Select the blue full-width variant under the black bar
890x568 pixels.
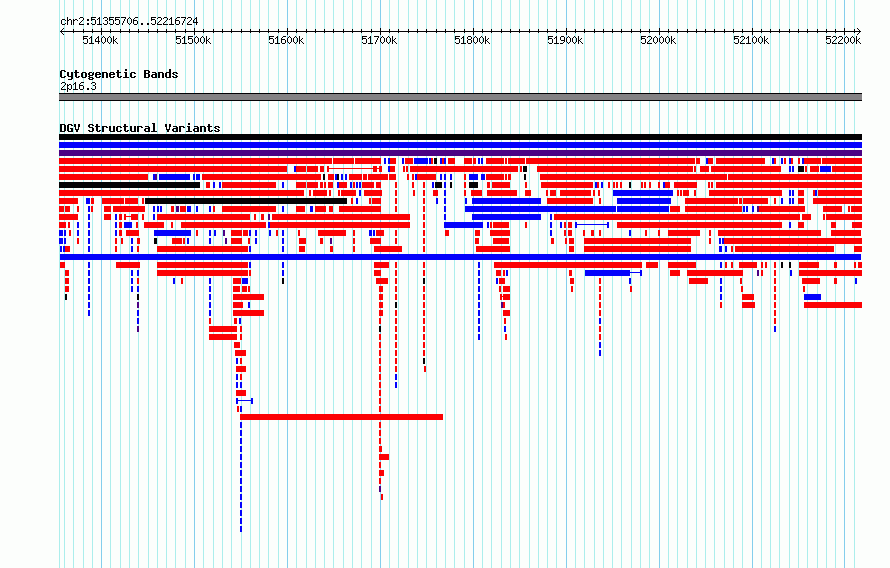tap(460, 145)
